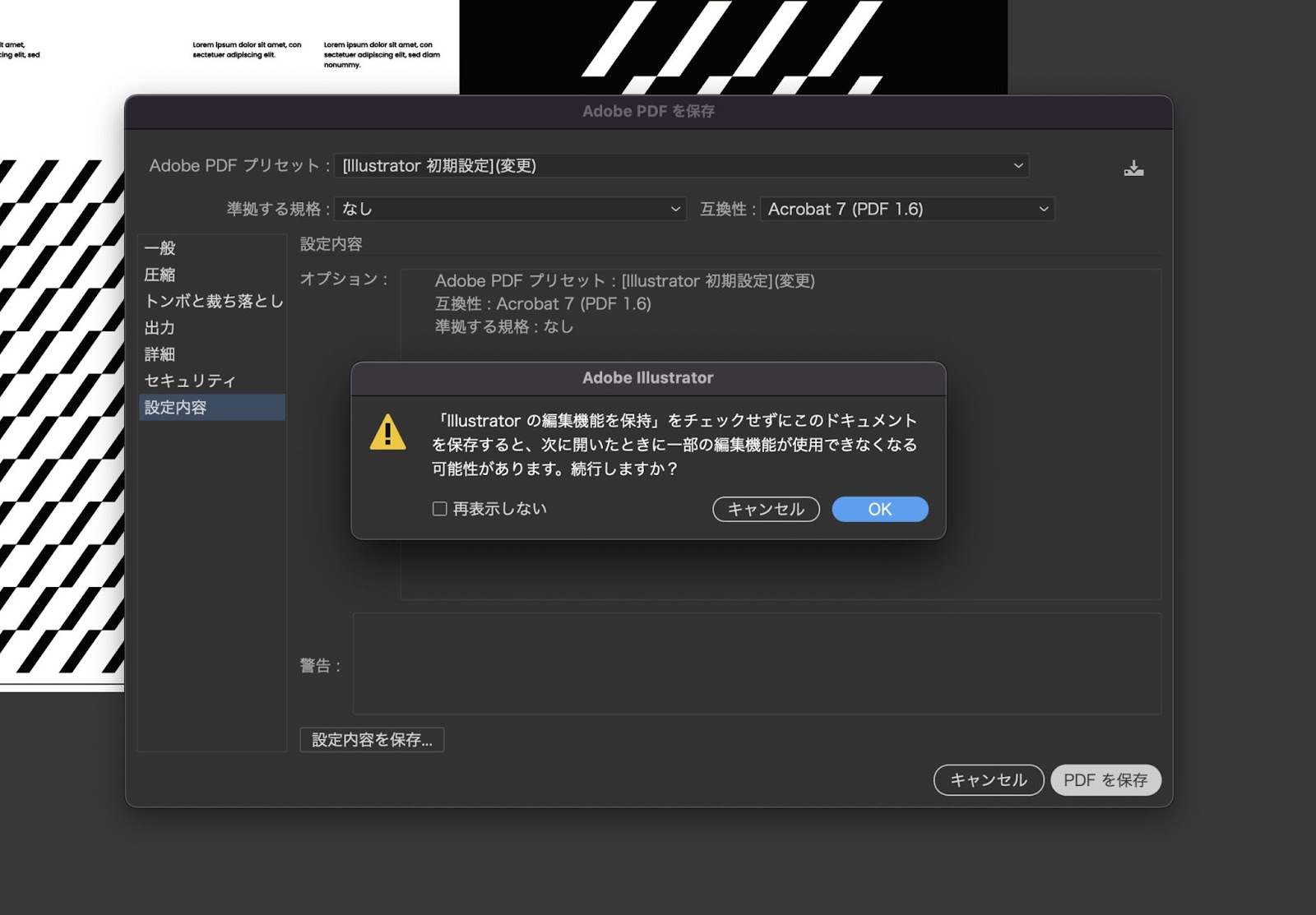Click the yellow warning triangle icon
1316x915 pixels.
pyautogui.click(x=387, y=432)
